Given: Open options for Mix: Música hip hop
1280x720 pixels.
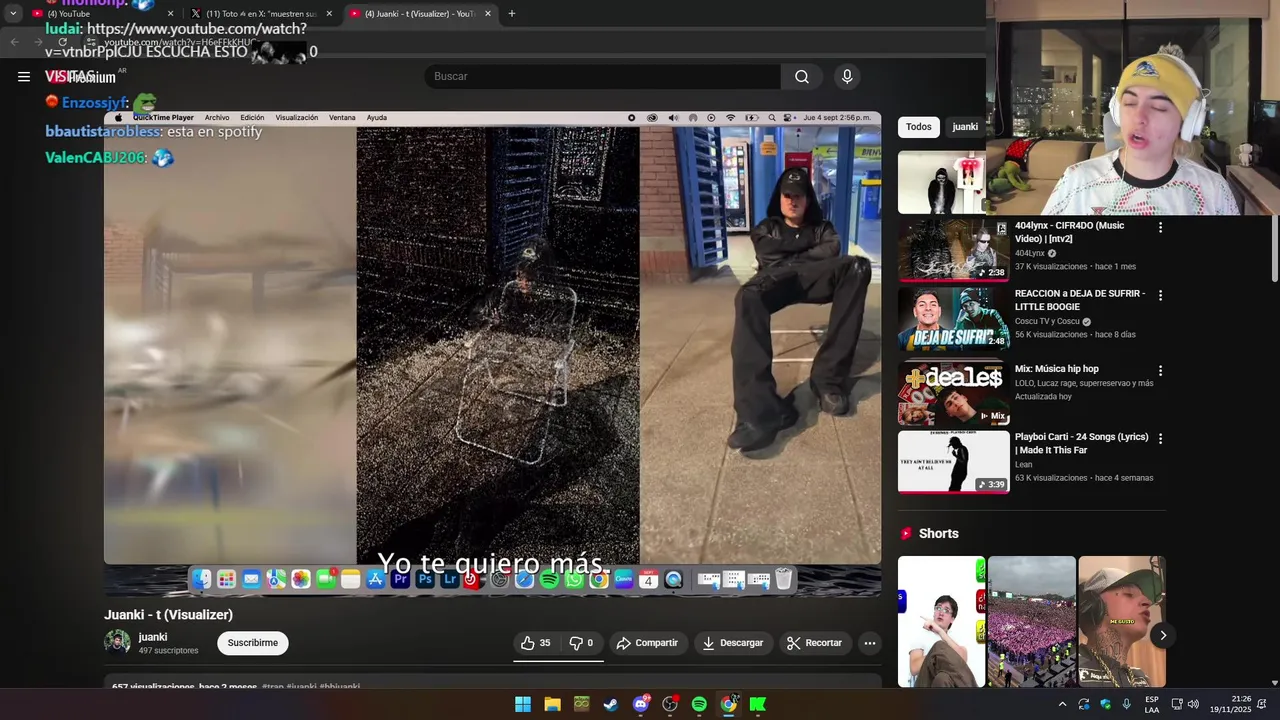Looking at the screenshot, I should 1160,371.
